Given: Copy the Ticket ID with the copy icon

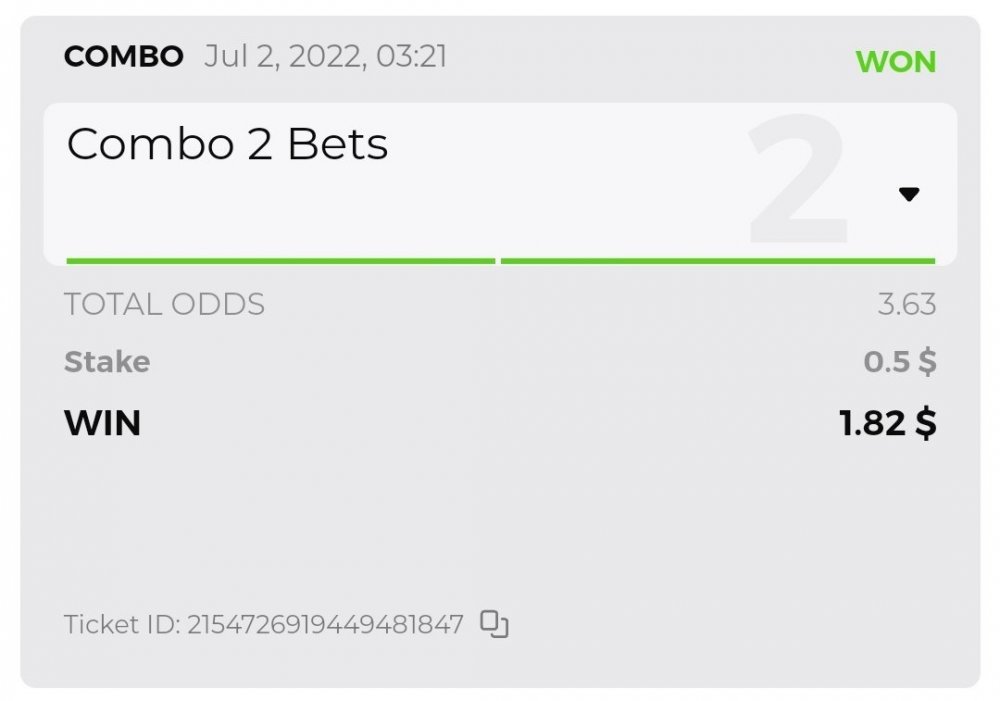Looking at the screenshot, I should (495, 625).
